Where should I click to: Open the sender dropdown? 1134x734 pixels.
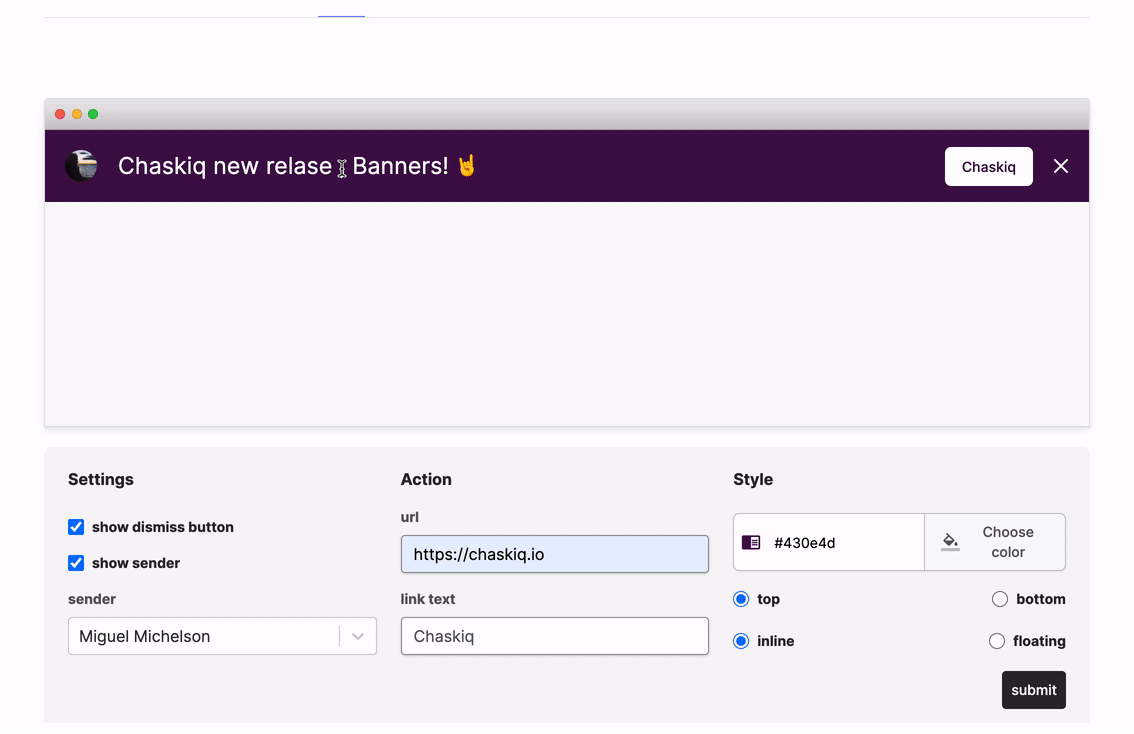[x=222, y=636]
